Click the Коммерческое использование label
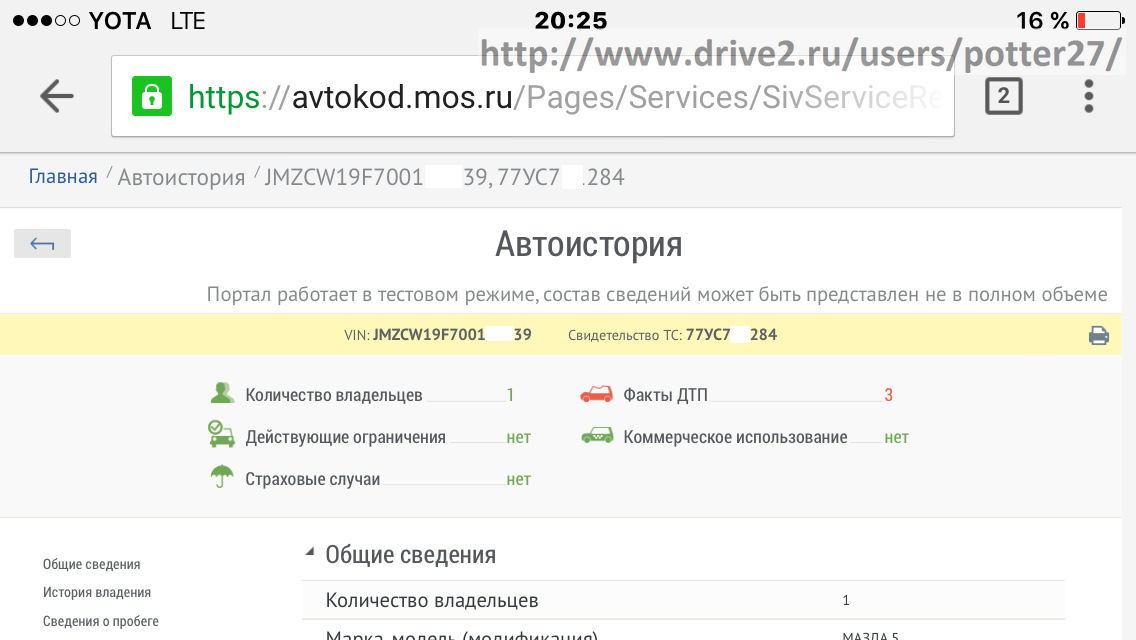The width and height of the screenshot is (1136, 640). click(735, 437)
